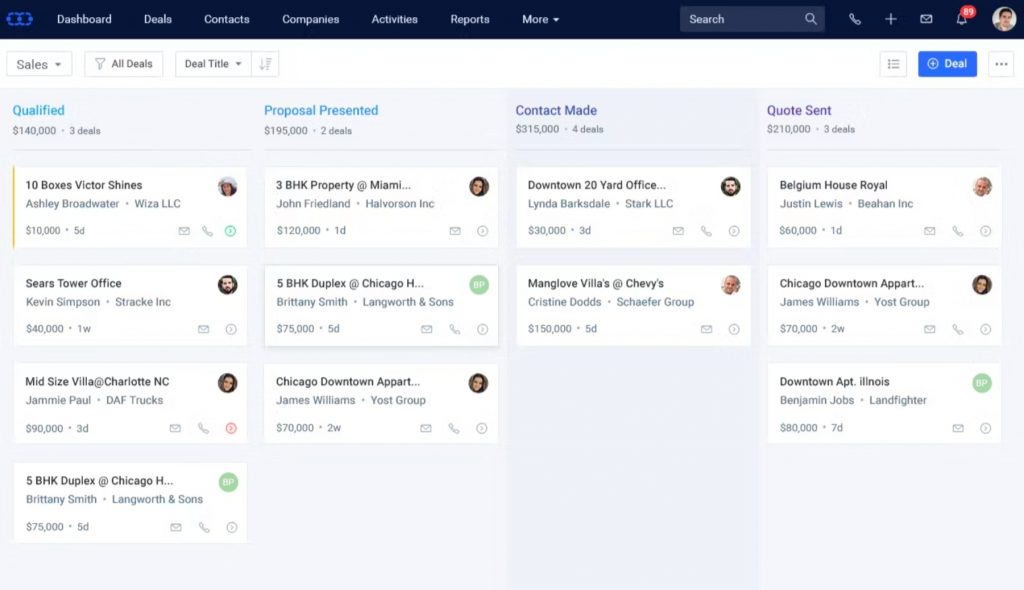Open the Sears Tower Office deal title
Screen dimensions: 1024x590
[73, 283]
